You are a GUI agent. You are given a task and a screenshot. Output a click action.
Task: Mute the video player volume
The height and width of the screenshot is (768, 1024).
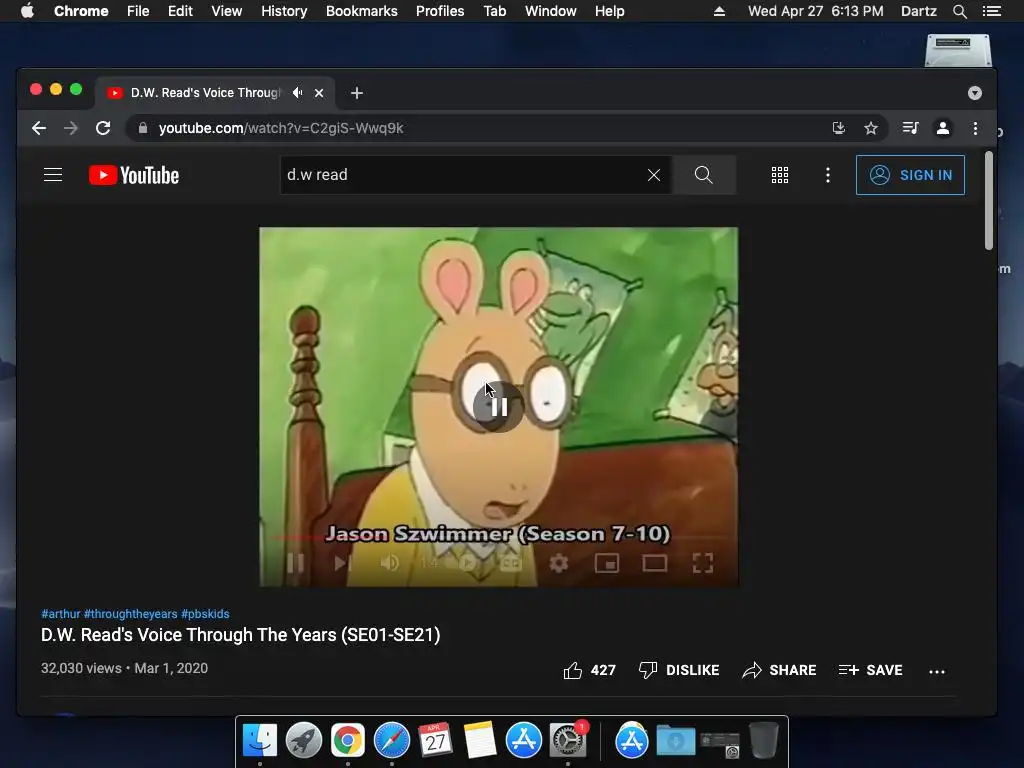(390, 563)
